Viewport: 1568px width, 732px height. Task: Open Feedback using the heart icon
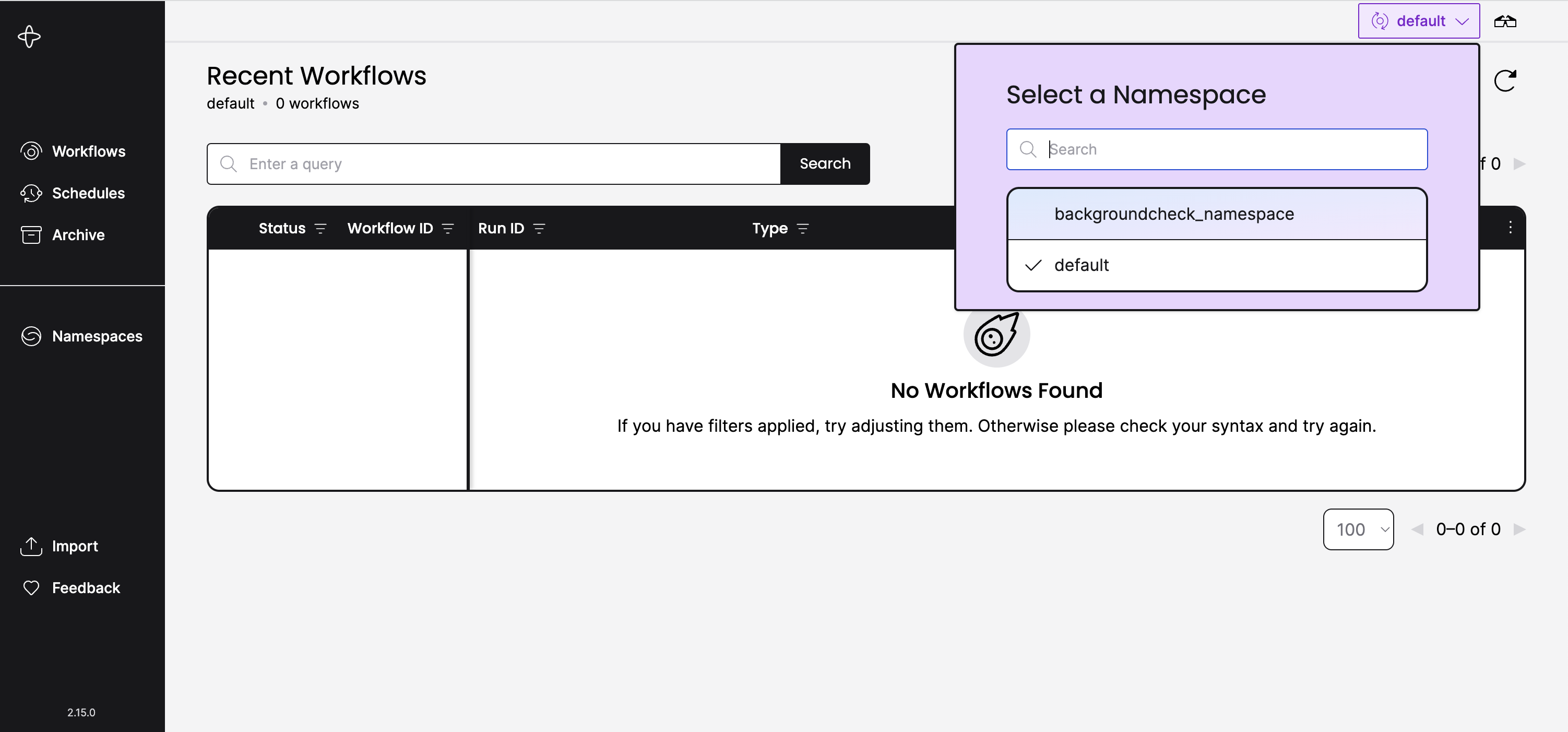(x=31, y=587)
